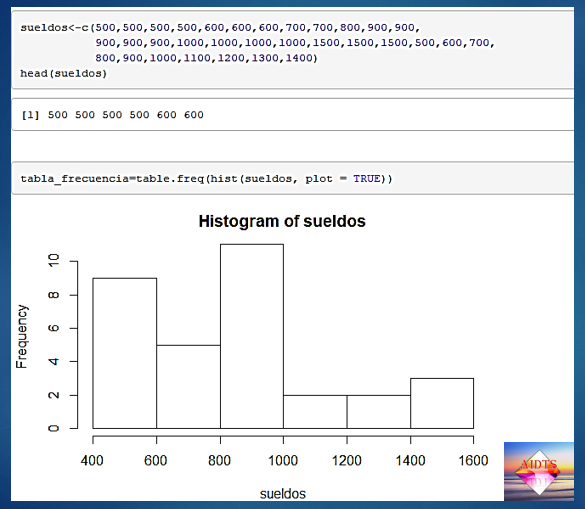585x509 pixels.
Task: Click the y-axis tick label 0
Action: click(54, 428)
